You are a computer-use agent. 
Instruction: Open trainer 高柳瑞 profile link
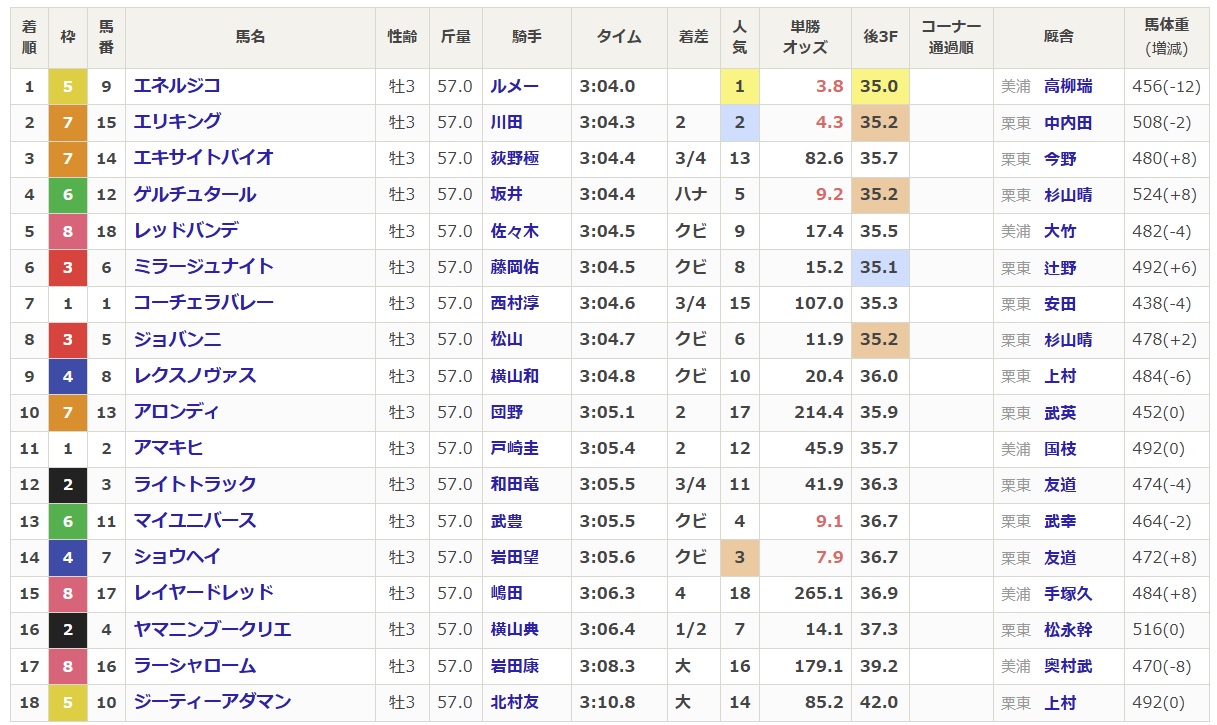(1068, 86)
